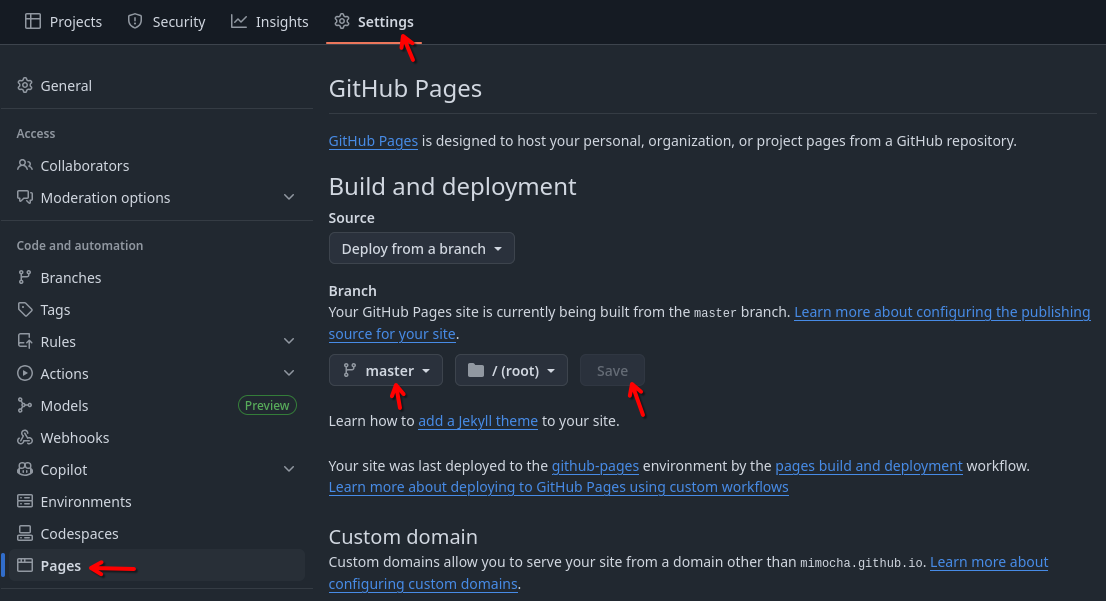1106x601 pixels.
Task: Click the mimocha.github.io domain text
Action: click(x=861, y=562)
